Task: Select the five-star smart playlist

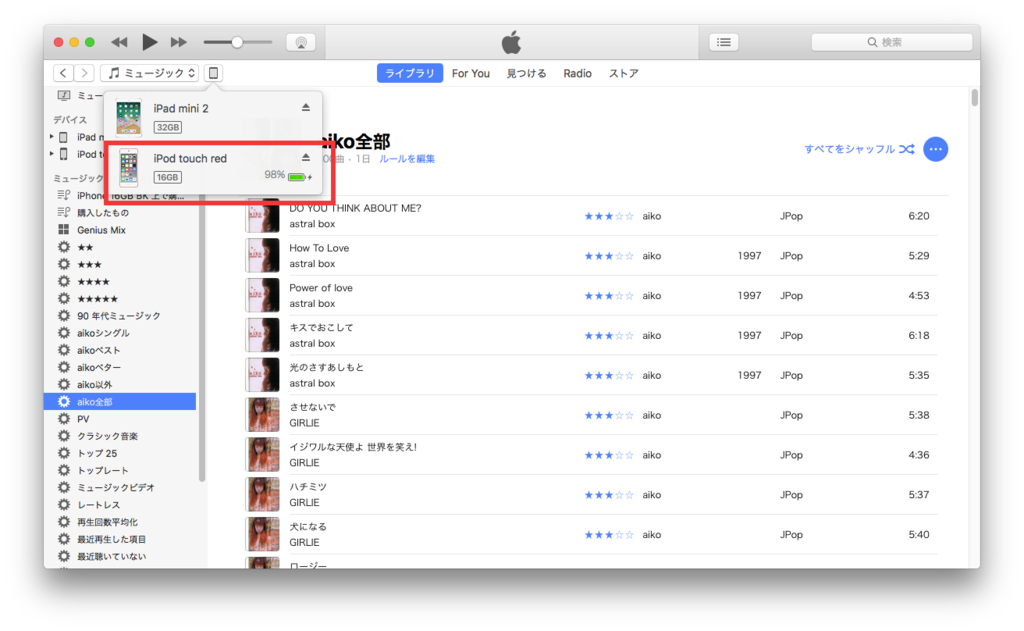Action: point(97,299)
